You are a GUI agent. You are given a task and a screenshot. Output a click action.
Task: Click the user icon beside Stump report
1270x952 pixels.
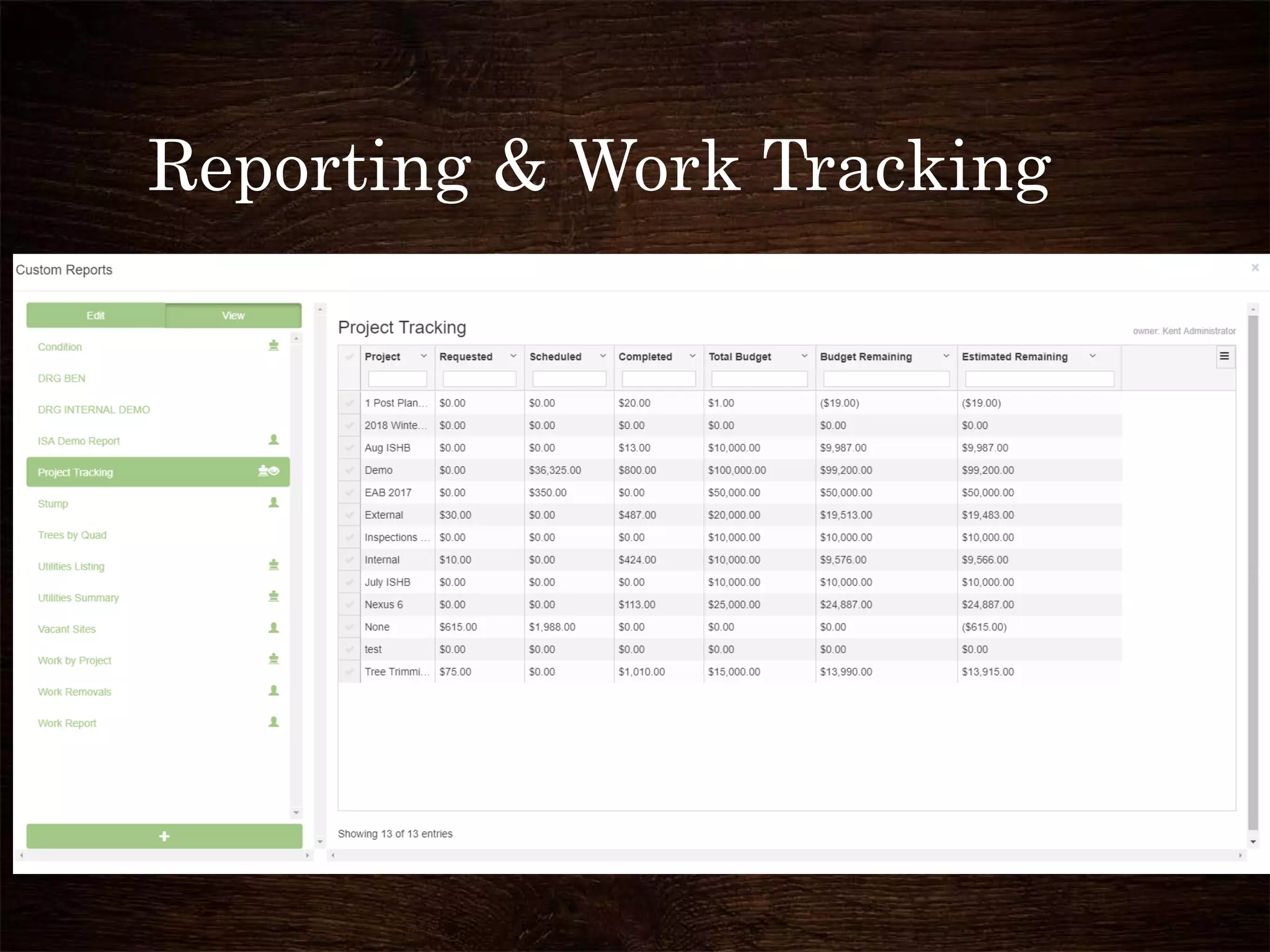[x=273, y=502]
